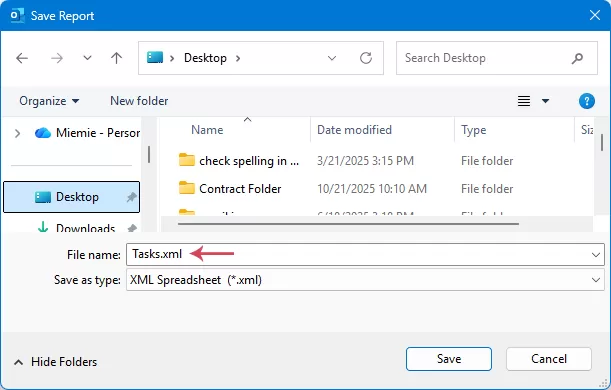The width and height of the screenshot is (611, 390).
Task: Select the 'check spelling in ...' folder
Action: click(249, 161)
